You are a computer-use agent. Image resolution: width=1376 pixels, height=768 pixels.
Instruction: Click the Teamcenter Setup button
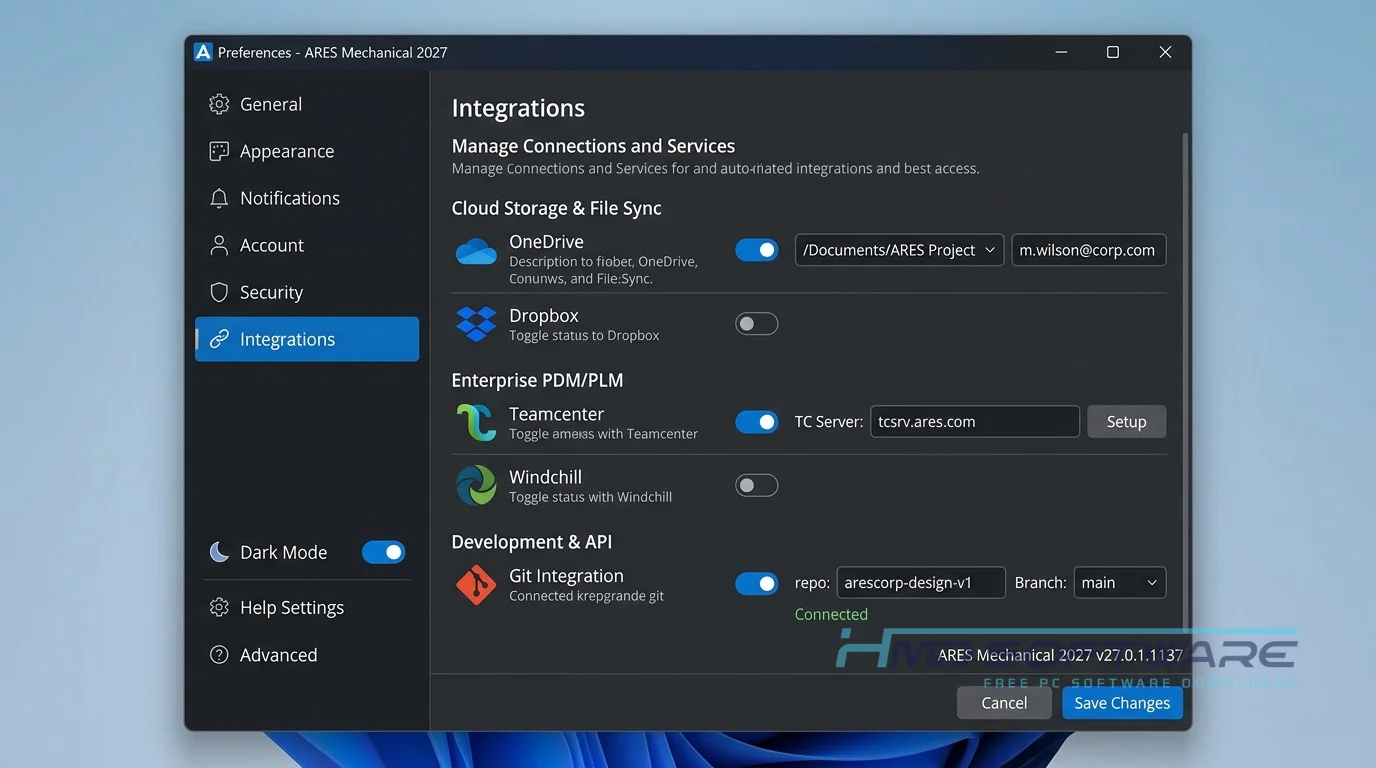1126,422
